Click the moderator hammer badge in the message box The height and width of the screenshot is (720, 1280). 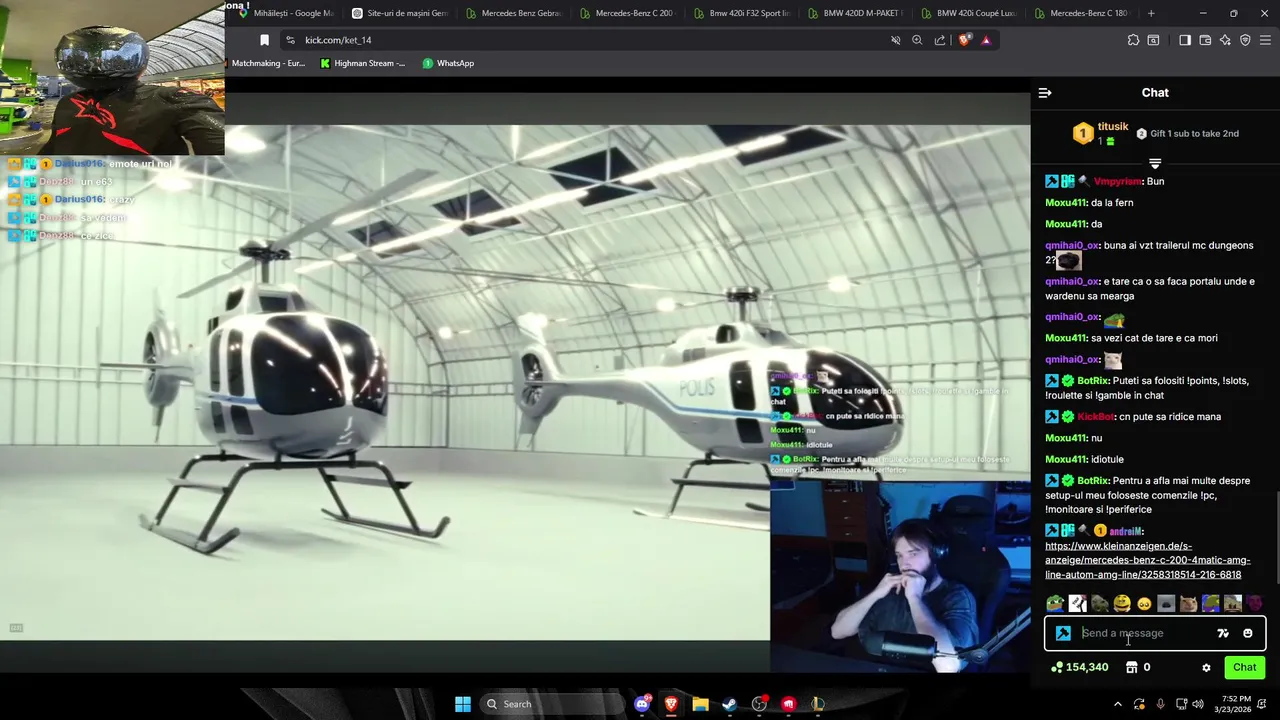[x=1063, y=633]
